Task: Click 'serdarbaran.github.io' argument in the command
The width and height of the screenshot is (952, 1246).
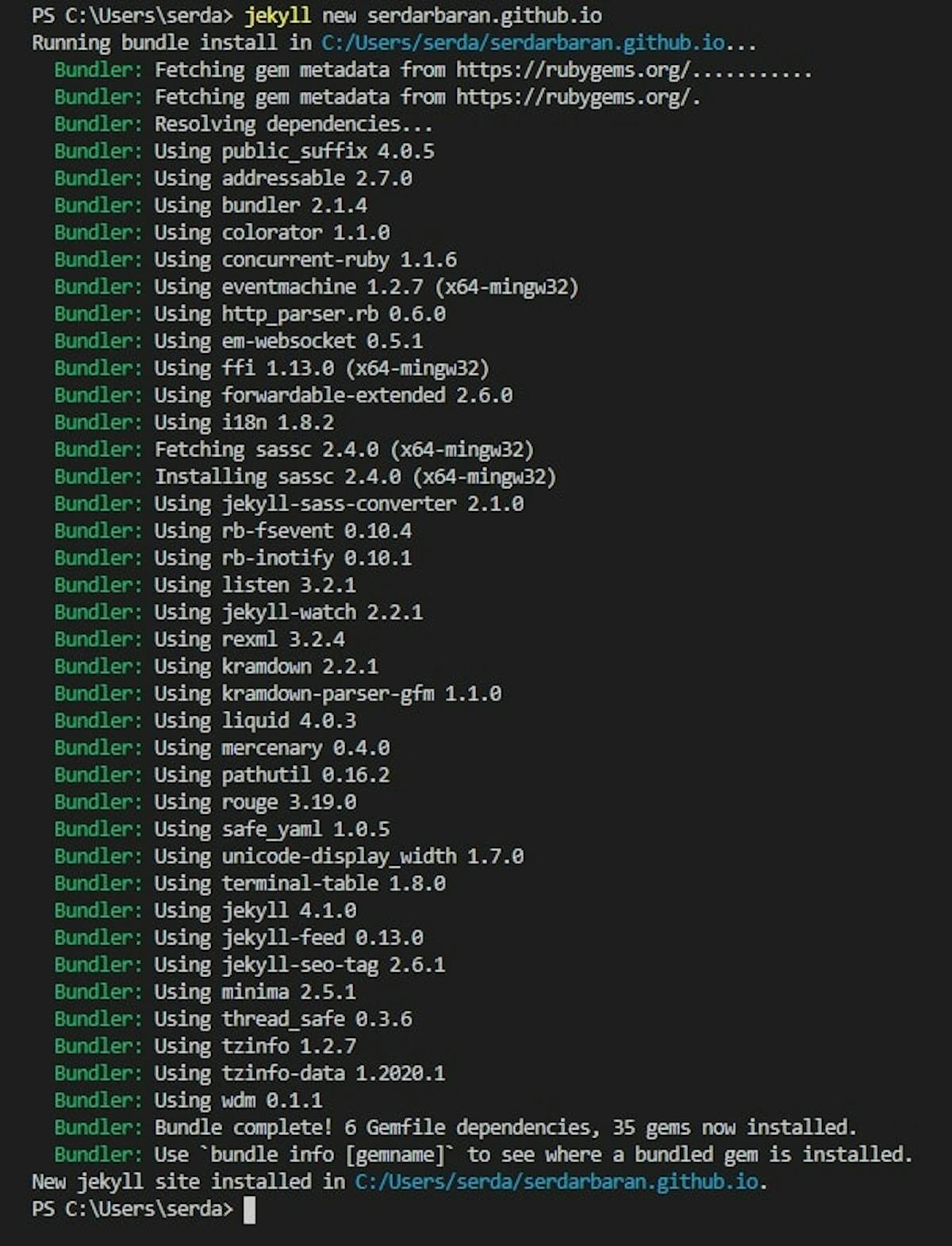Action: [x=484, y=15]
